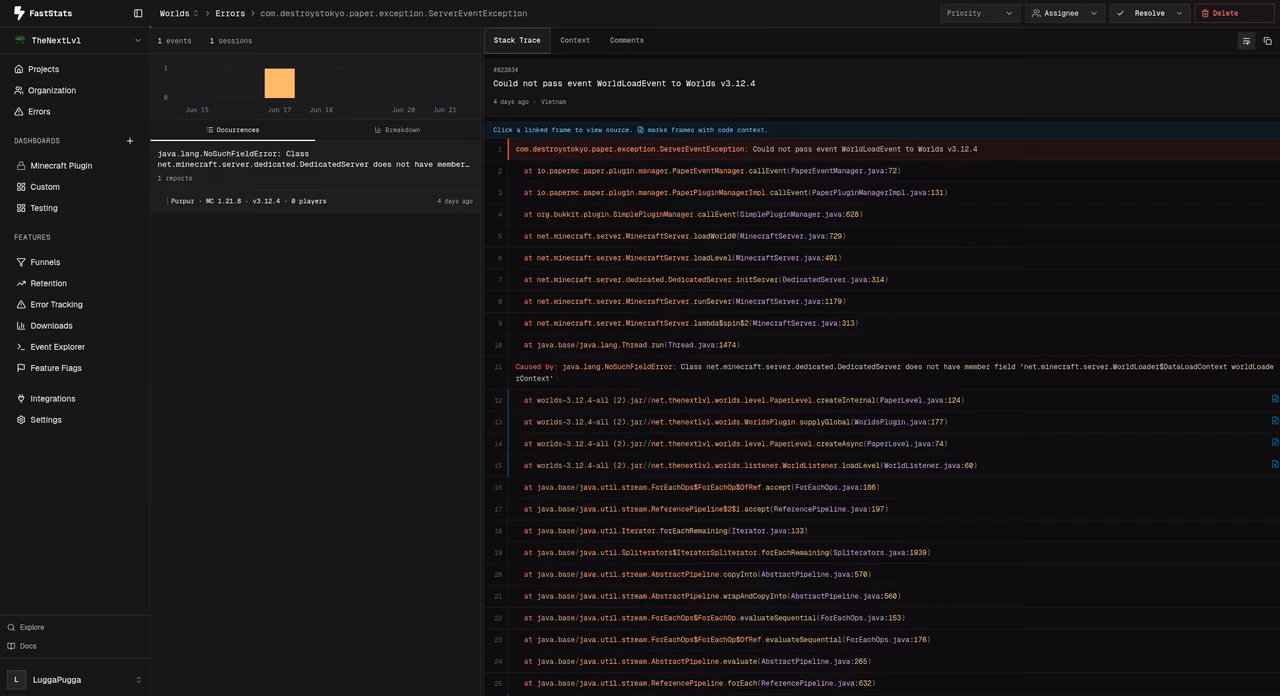
Task: Delete this error with the Delete button
Action: pyautogui.click(x=1234, y=13)
